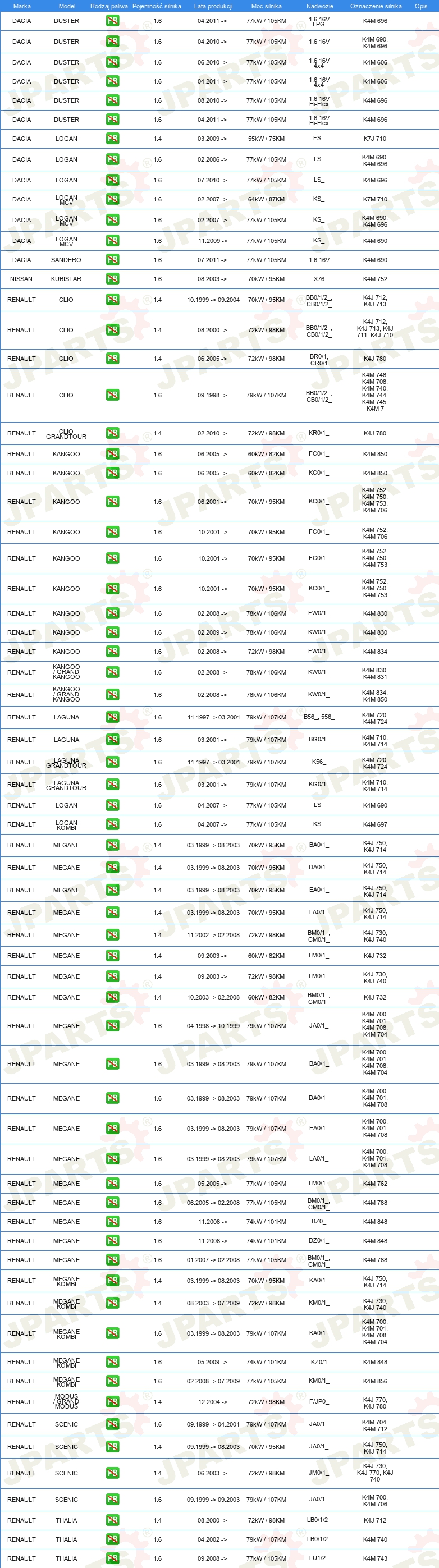
Task: Click the fuel icon for Dacia Logan K7J 710
Action: click(x=113, y=139)
